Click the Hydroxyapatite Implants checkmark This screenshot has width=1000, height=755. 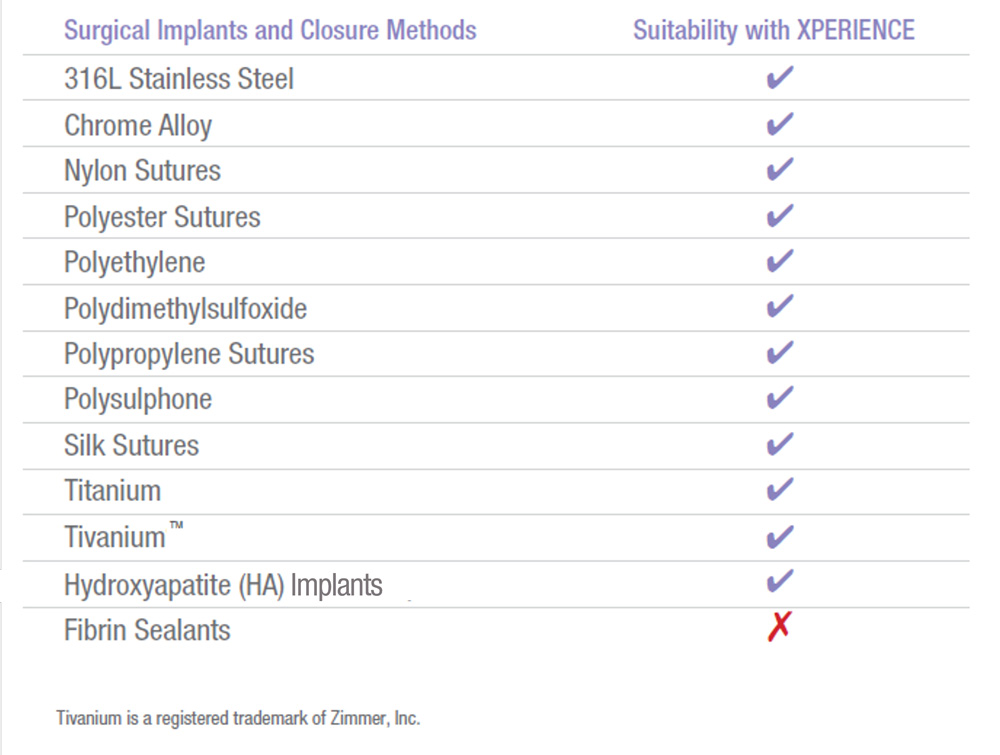pyautogui.click(x=779, y=581)
